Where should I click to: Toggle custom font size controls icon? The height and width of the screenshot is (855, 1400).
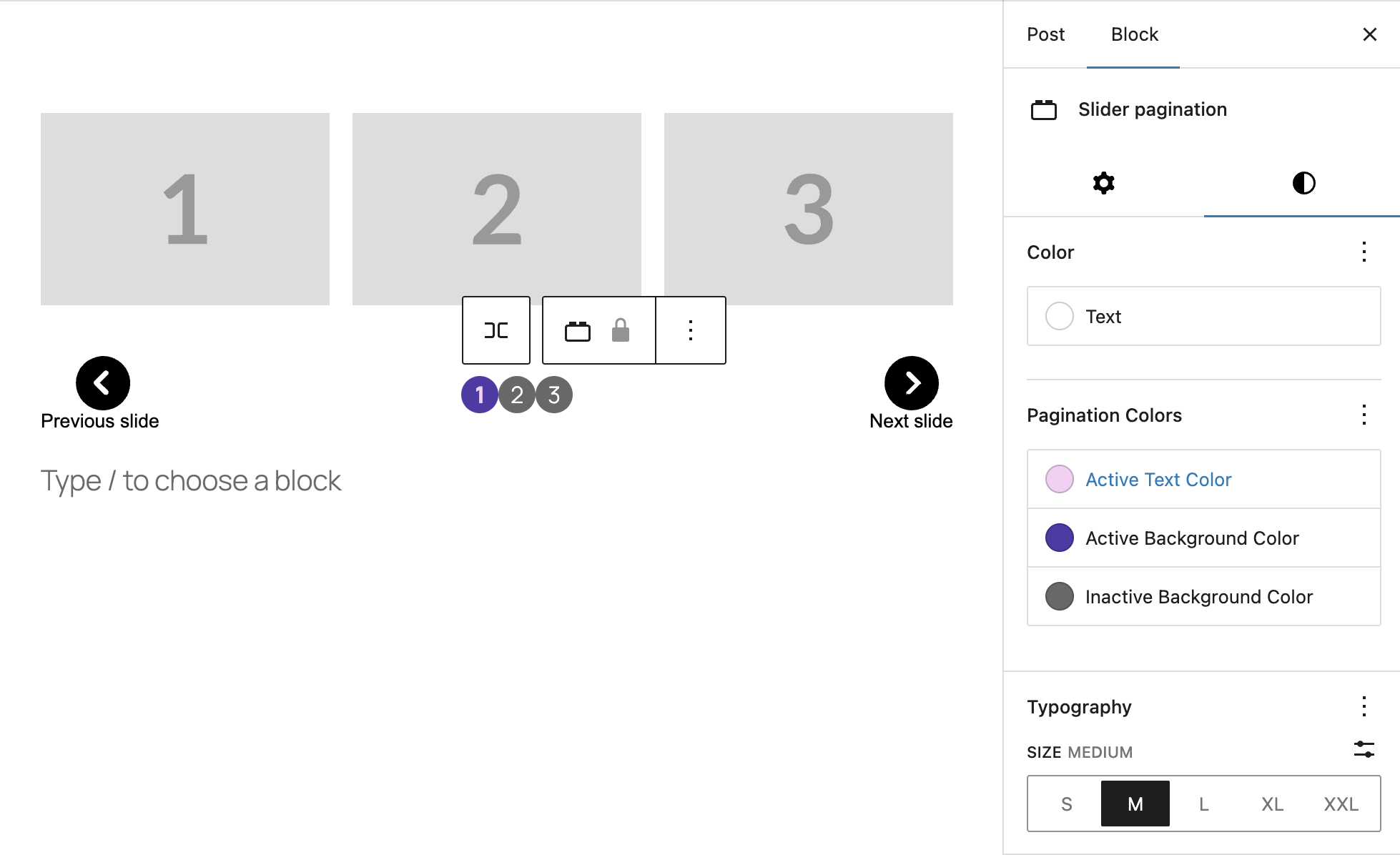(x=1364, y=750)
